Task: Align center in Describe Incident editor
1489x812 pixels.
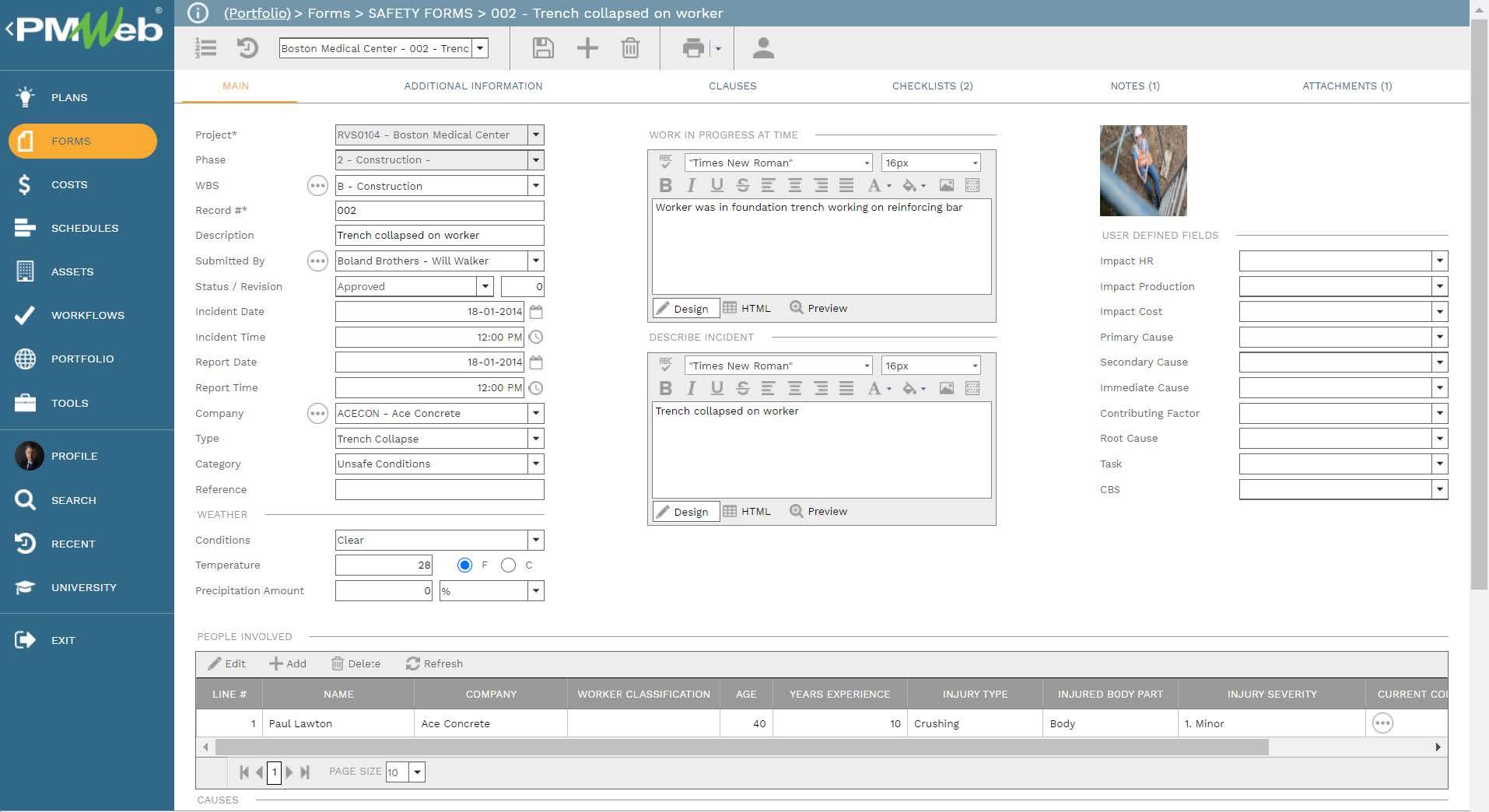Action: click(x=794, y=388)
